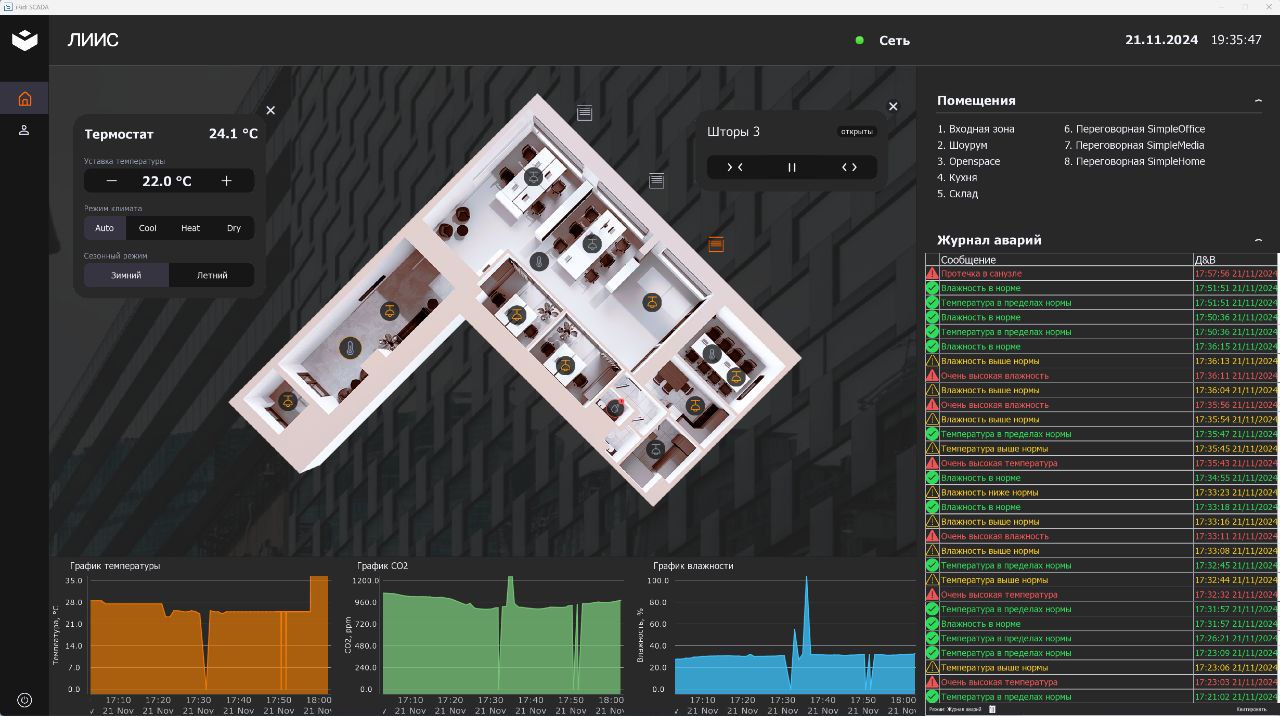Close the Термостат panel
This screenshot has height=716, width=1280.
pyautogui.click(x=270, y=111)
